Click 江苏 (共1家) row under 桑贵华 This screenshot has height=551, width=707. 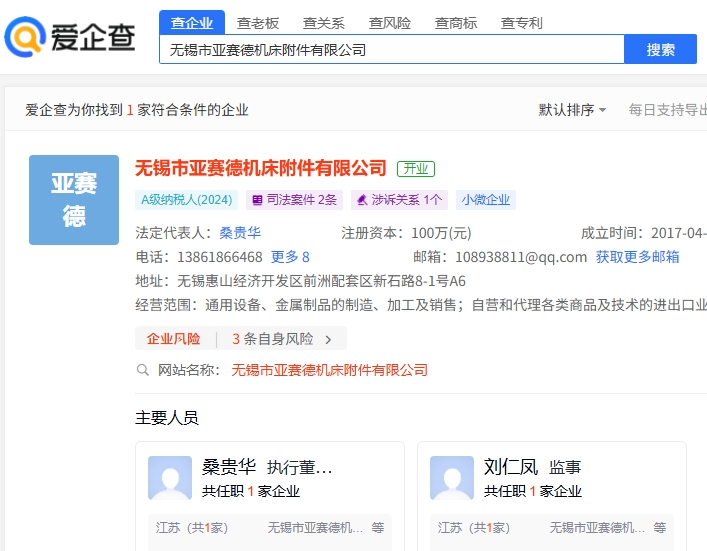270,528
